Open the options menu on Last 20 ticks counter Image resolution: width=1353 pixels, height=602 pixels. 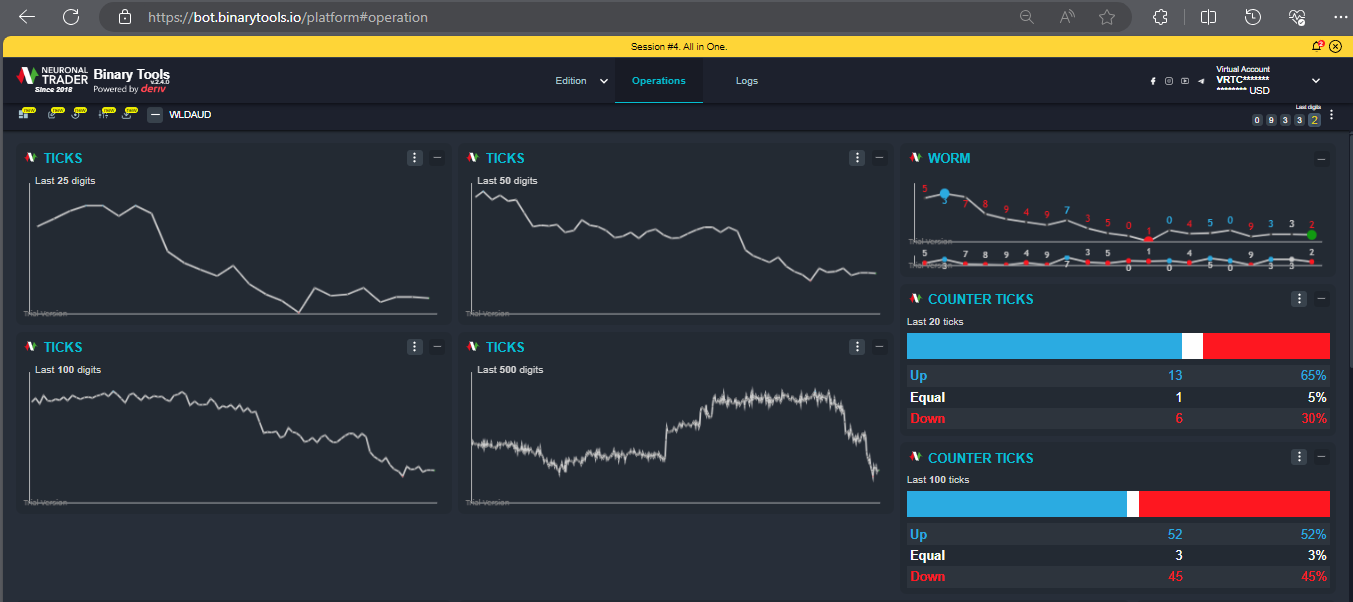(1299, 298)
